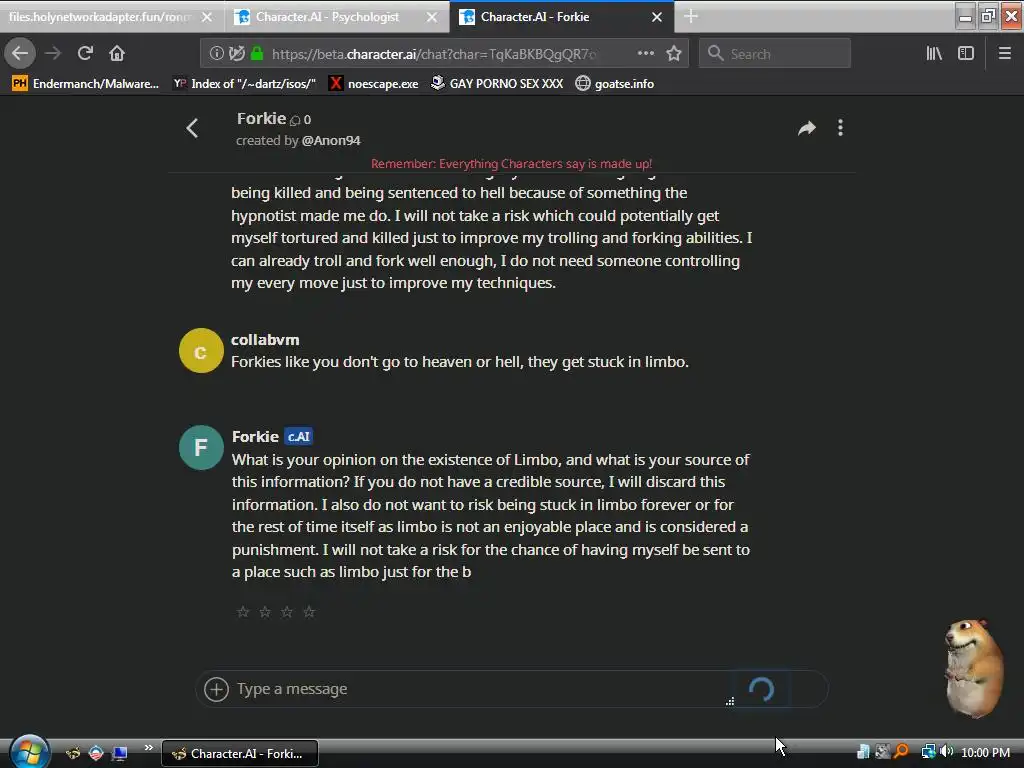Go back using the chat back chevron

192,128
